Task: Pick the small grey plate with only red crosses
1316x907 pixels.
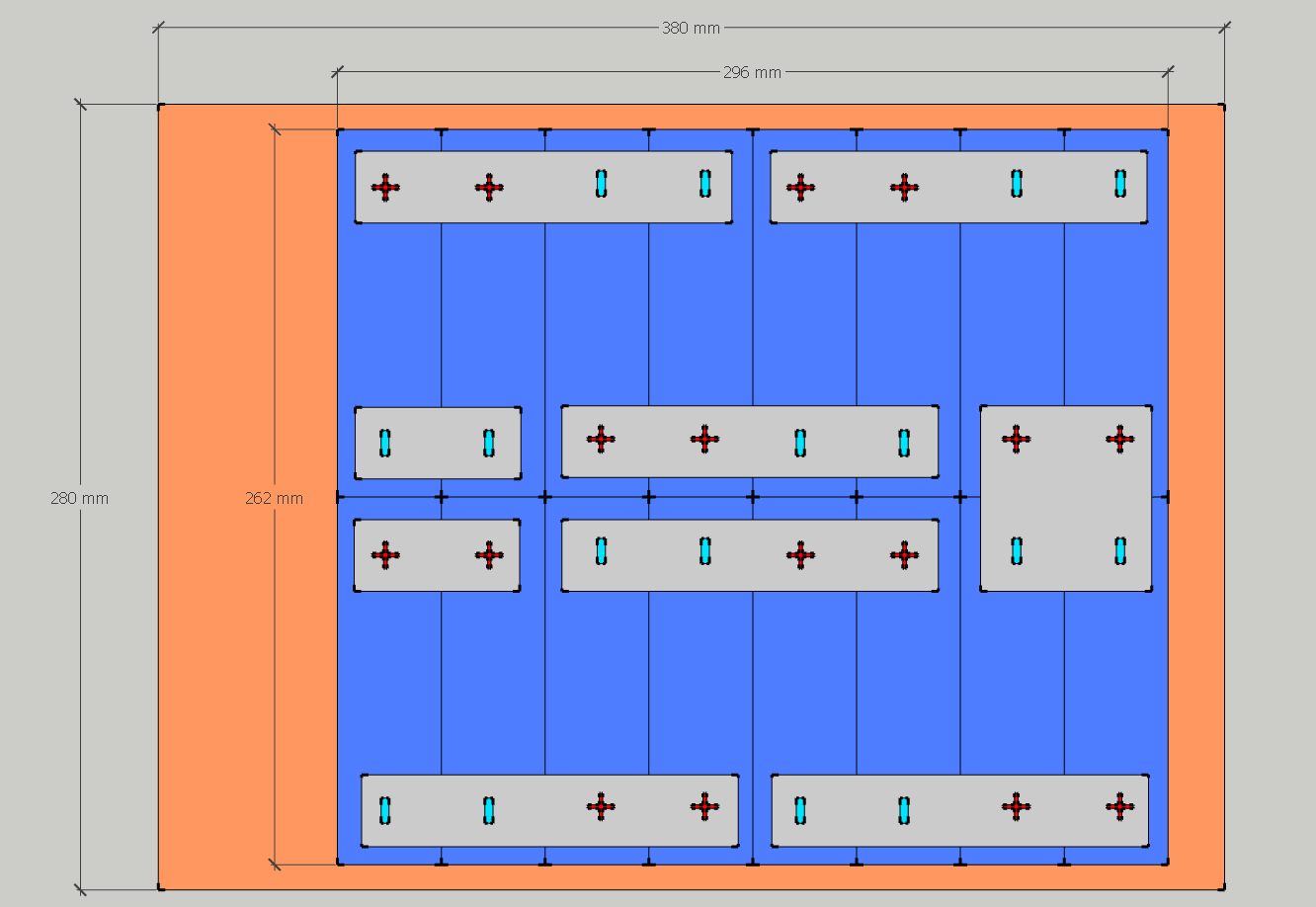Action: [437, 555]
